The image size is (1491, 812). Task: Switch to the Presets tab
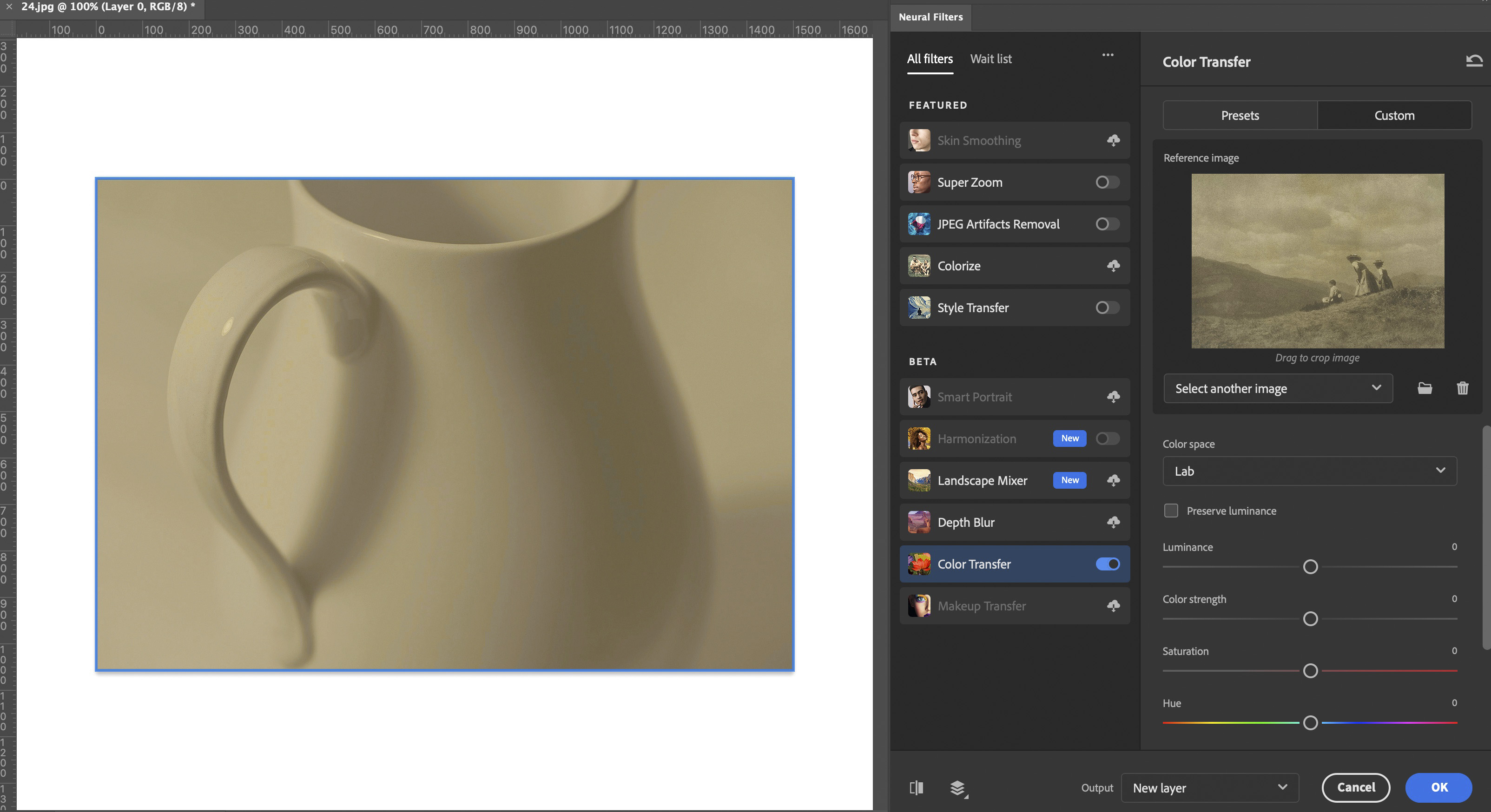1240,115
